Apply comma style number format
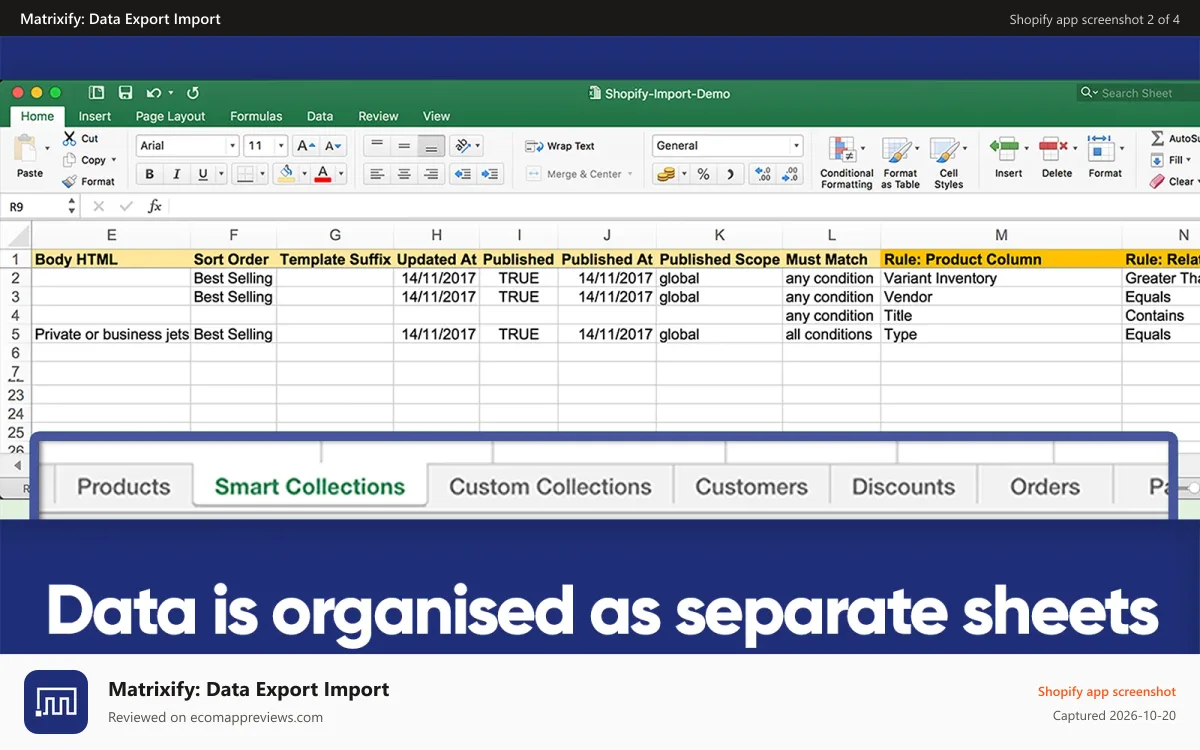 point(731,174)
